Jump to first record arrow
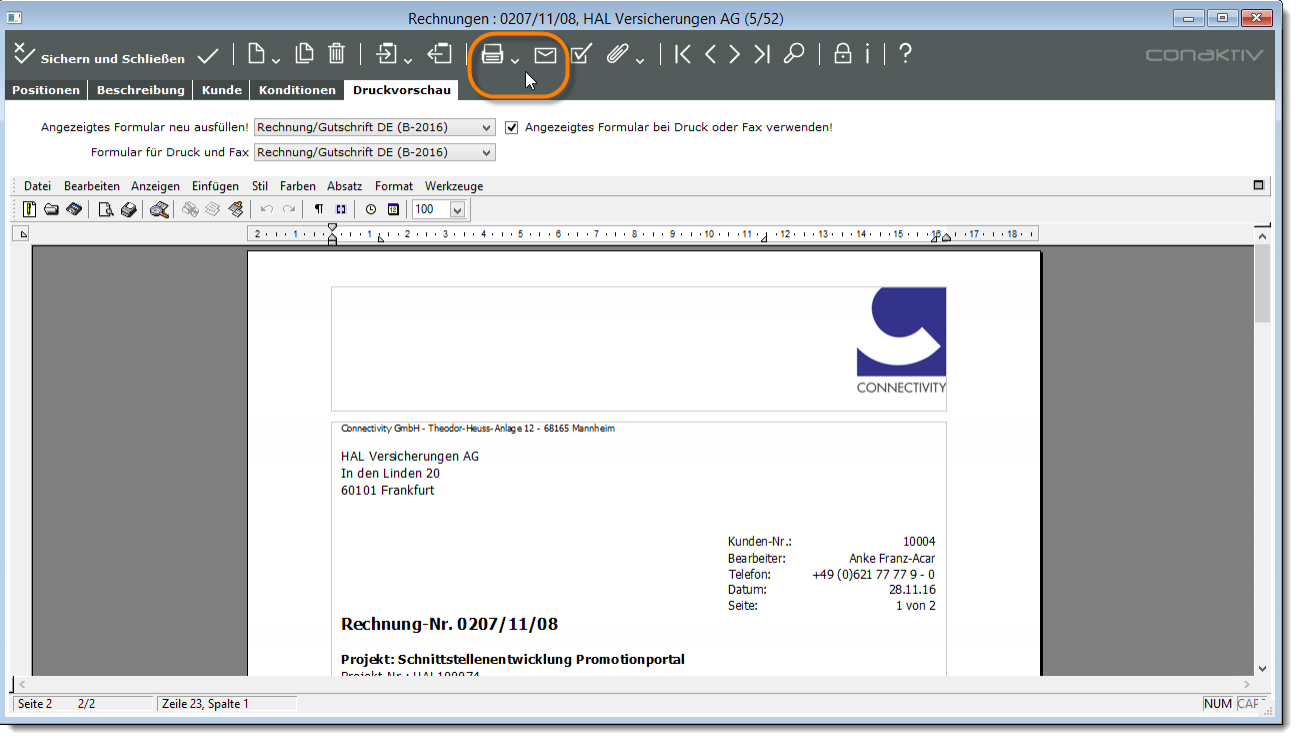The height and width of the screenshot is (740, 1298). 682,54
